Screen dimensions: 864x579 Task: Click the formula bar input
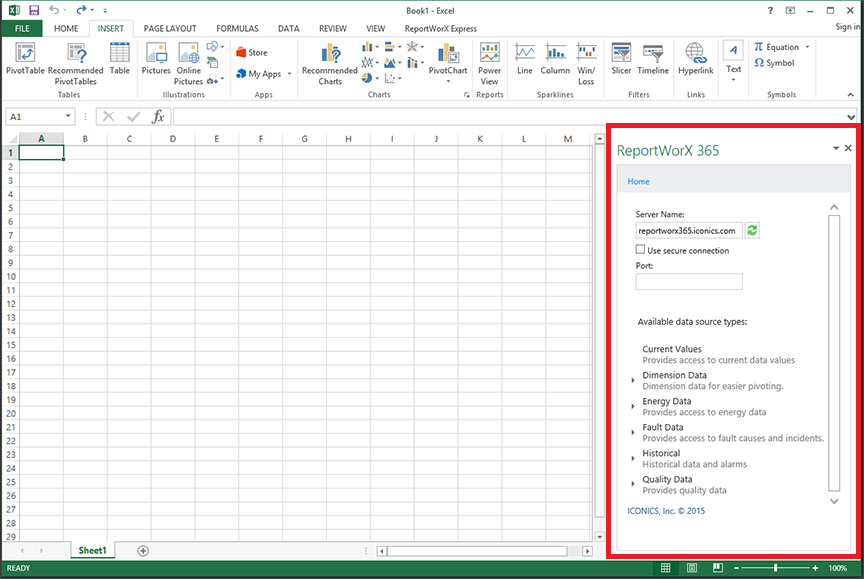click(x=509, y=117)
